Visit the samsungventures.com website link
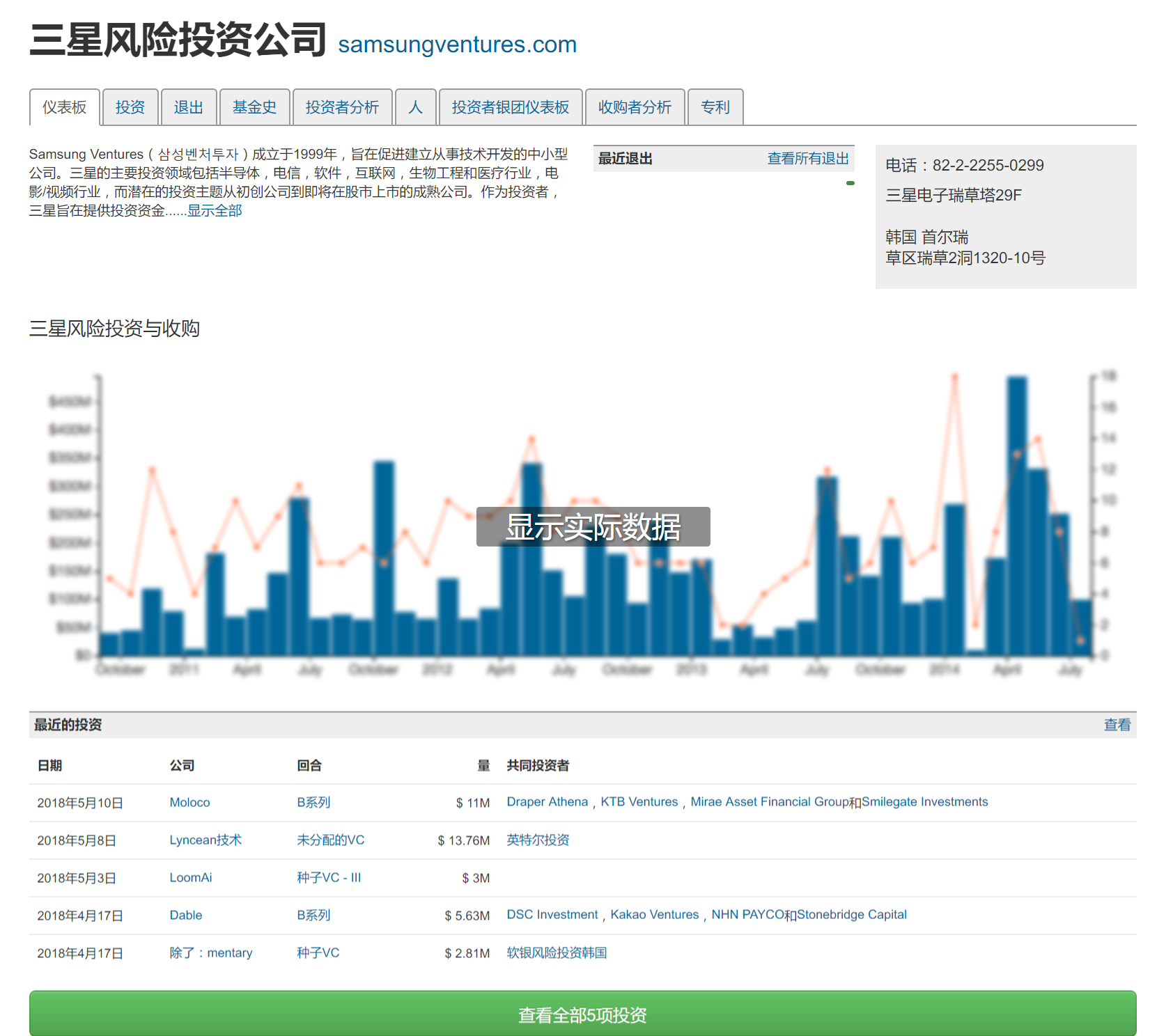The image size is (1173, 1036). click(x=458, y=45)
